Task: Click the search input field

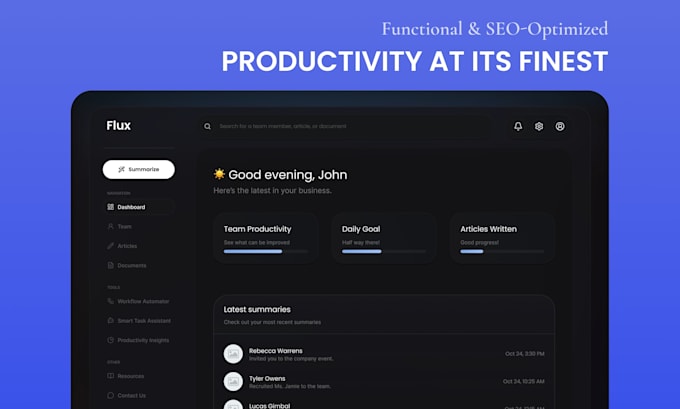Action: (x=346, y=126)
